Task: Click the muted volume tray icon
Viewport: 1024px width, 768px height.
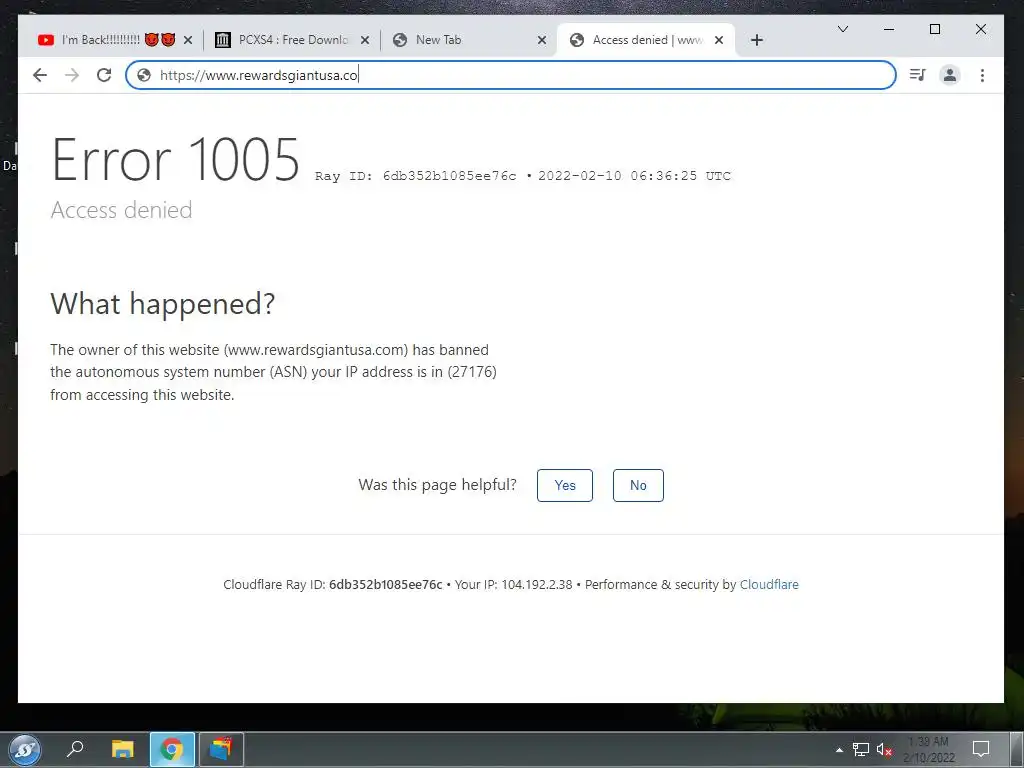Action: pyautogui.click(x=884, y=750)
